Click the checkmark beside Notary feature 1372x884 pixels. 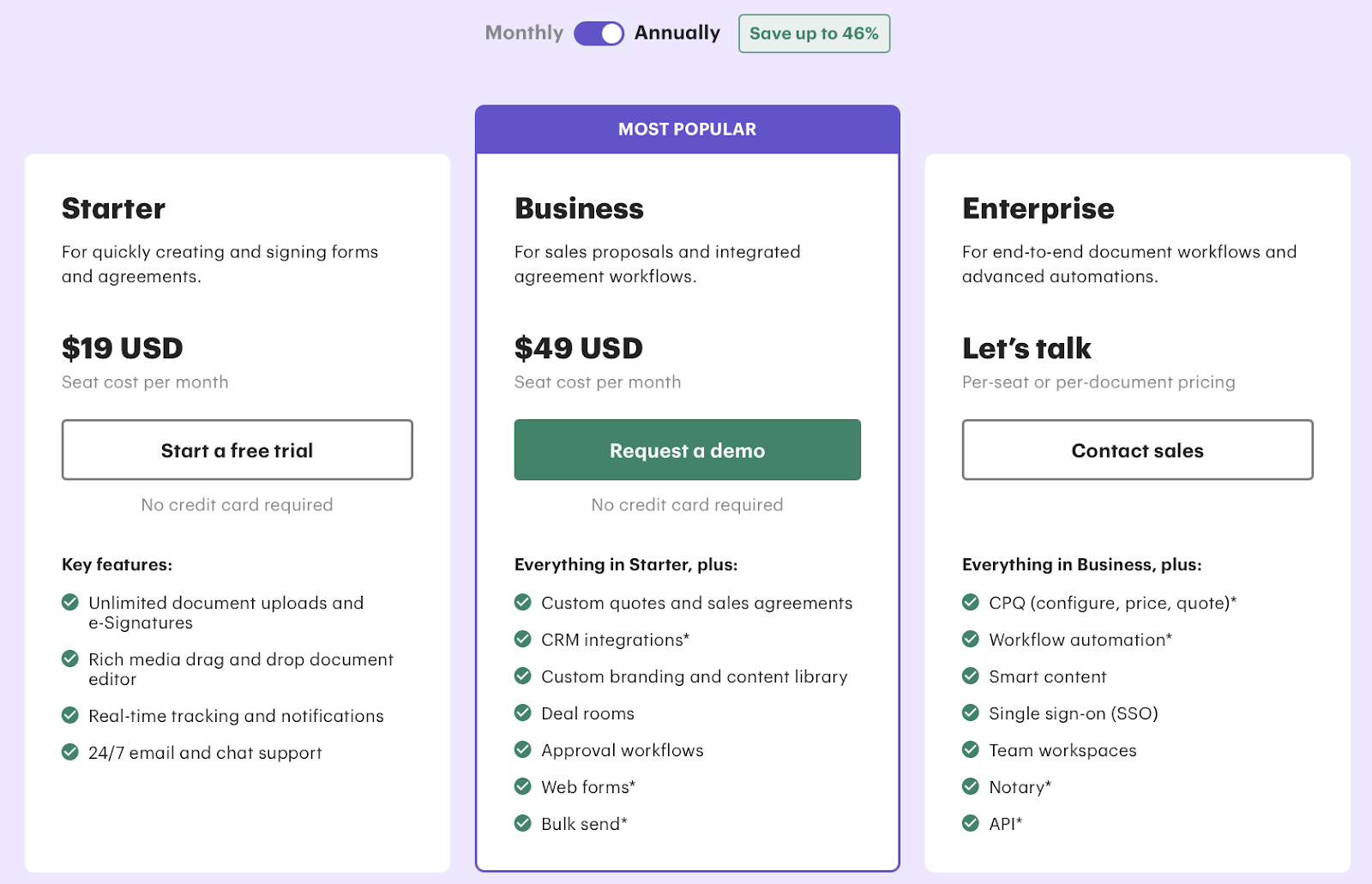(971, 786)
